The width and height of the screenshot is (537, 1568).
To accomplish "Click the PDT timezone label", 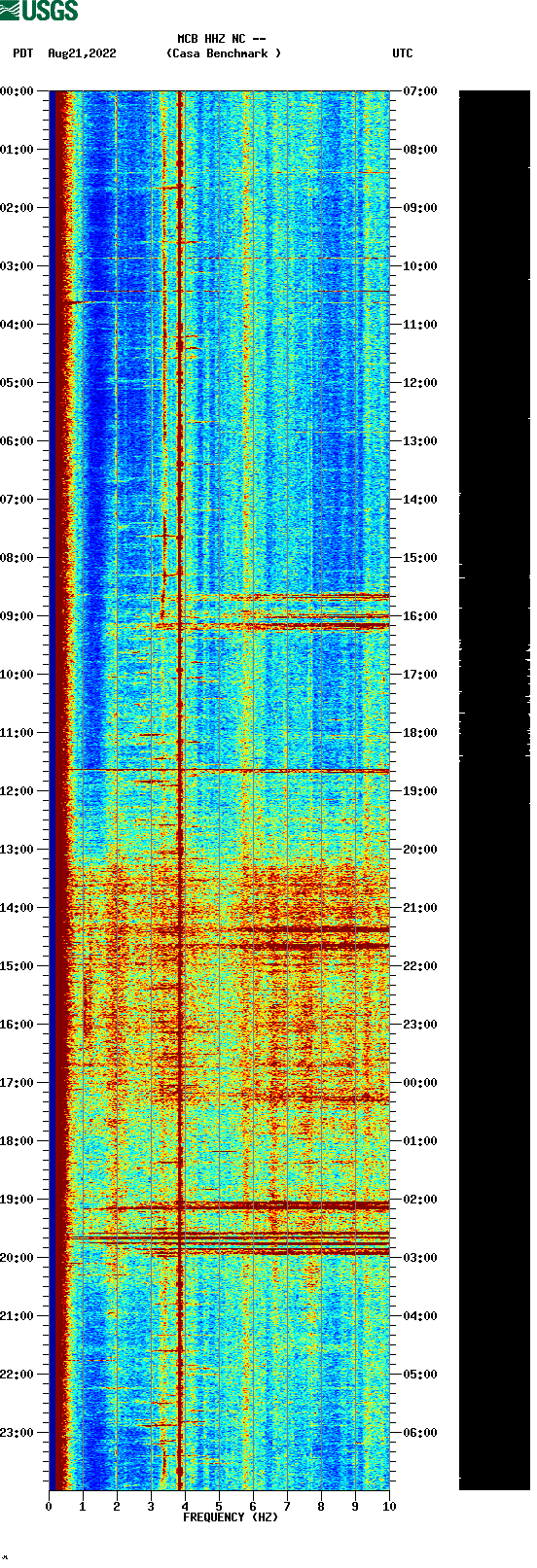I will click(22, 53).
